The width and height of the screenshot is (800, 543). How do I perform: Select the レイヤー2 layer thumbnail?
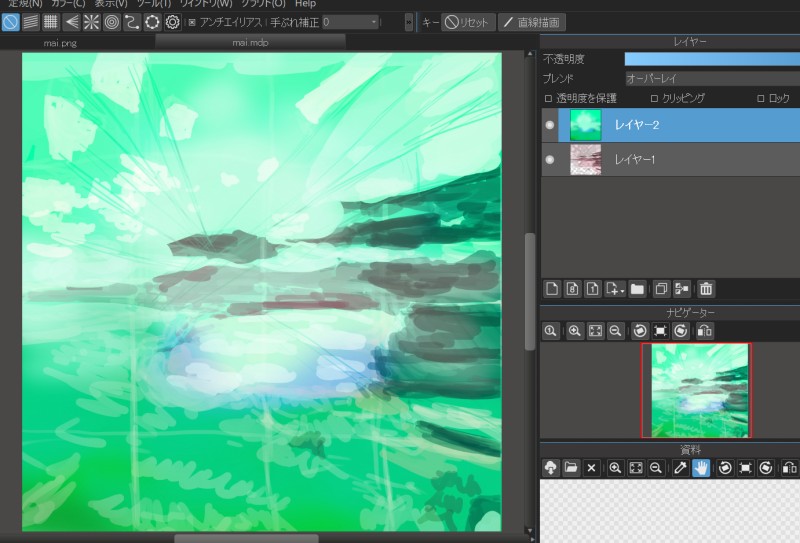click(x=585, y=125)
